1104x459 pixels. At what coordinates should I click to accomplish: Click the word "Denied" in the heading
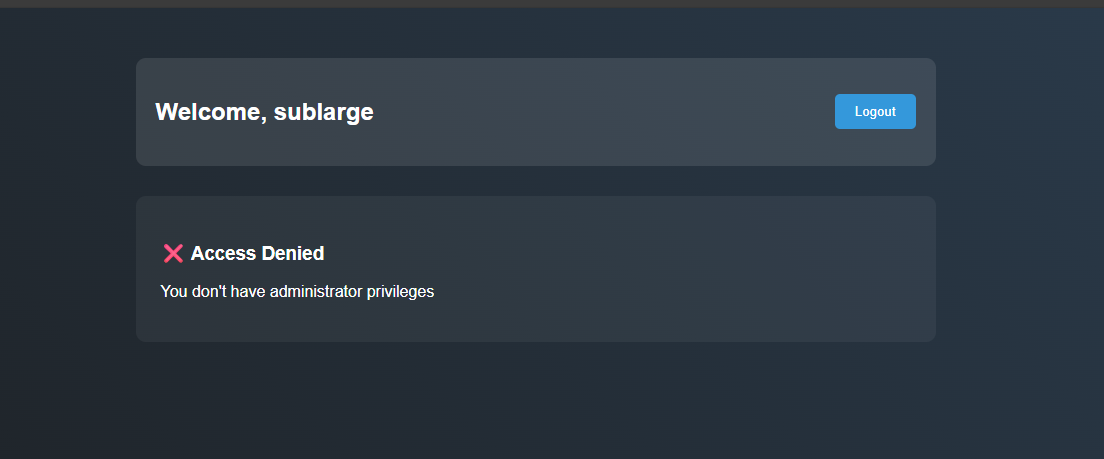tap(293, 254)
